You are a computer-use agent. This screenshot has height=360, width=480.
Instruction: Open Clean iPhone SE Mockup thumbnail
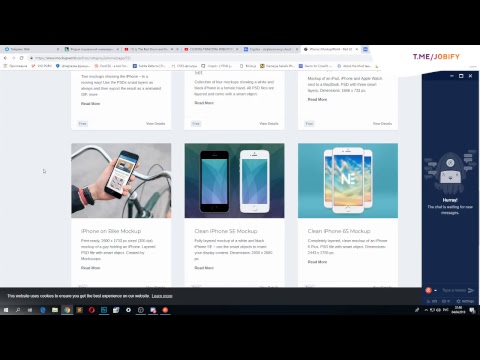tap(234, 181)
